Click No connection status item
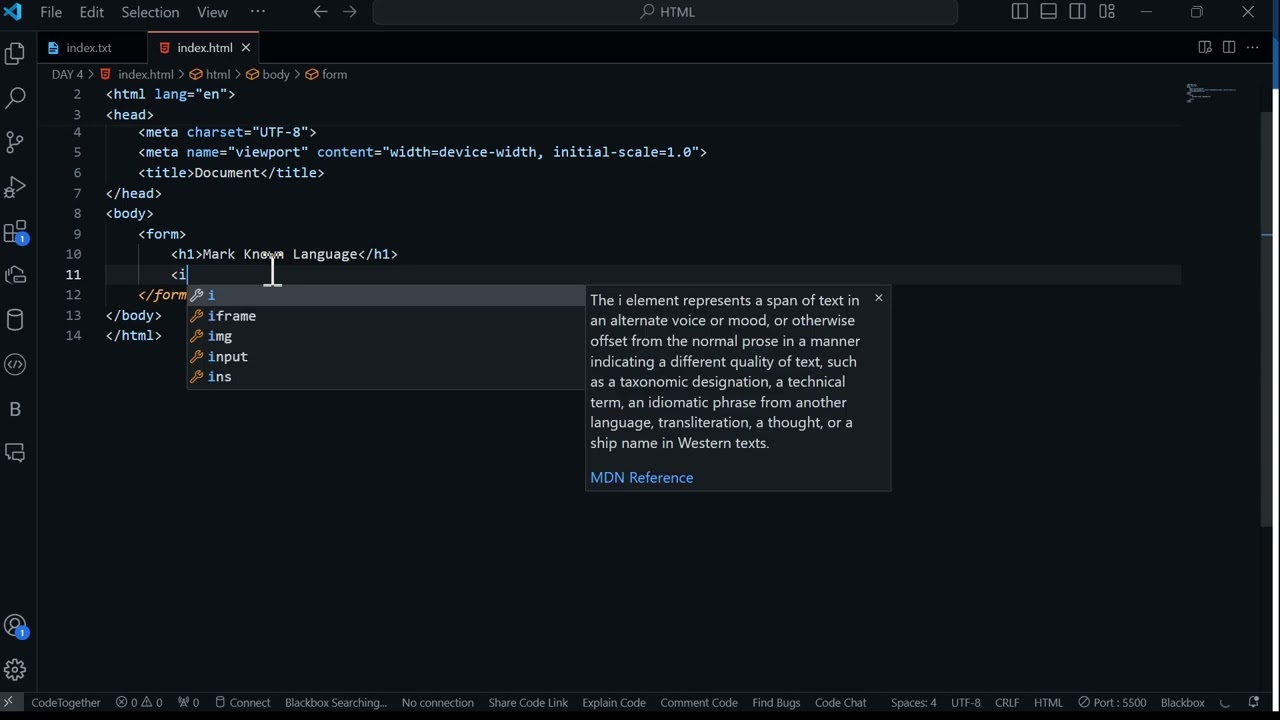Image resolution: width=1280 pixels, height=720 pixels. (x=438, y=703)
